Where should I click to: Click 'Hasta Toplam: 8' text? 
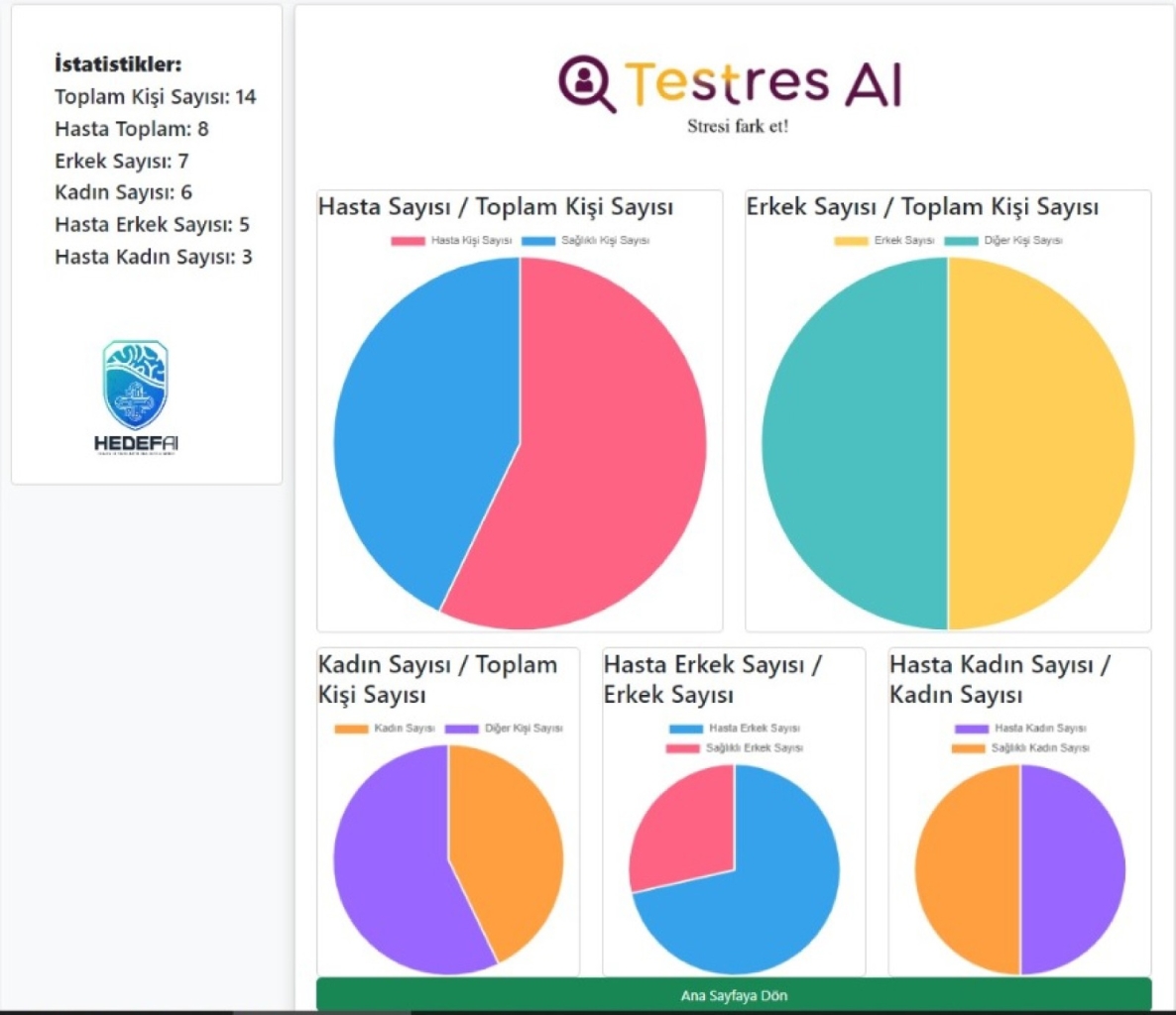coord(131,129)
